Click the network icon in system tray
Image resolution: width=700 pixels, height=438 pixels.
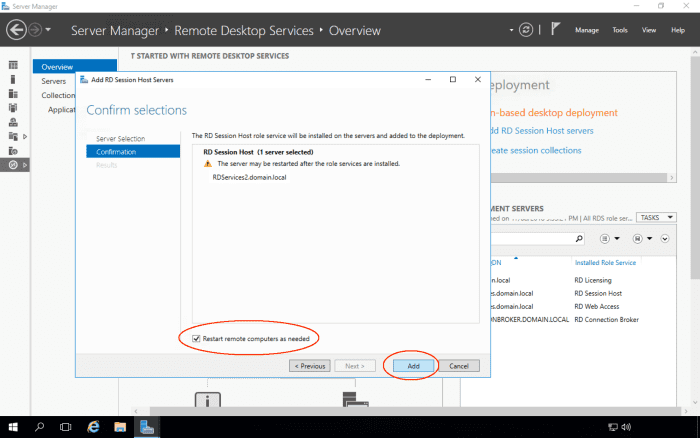pos(613,427)
